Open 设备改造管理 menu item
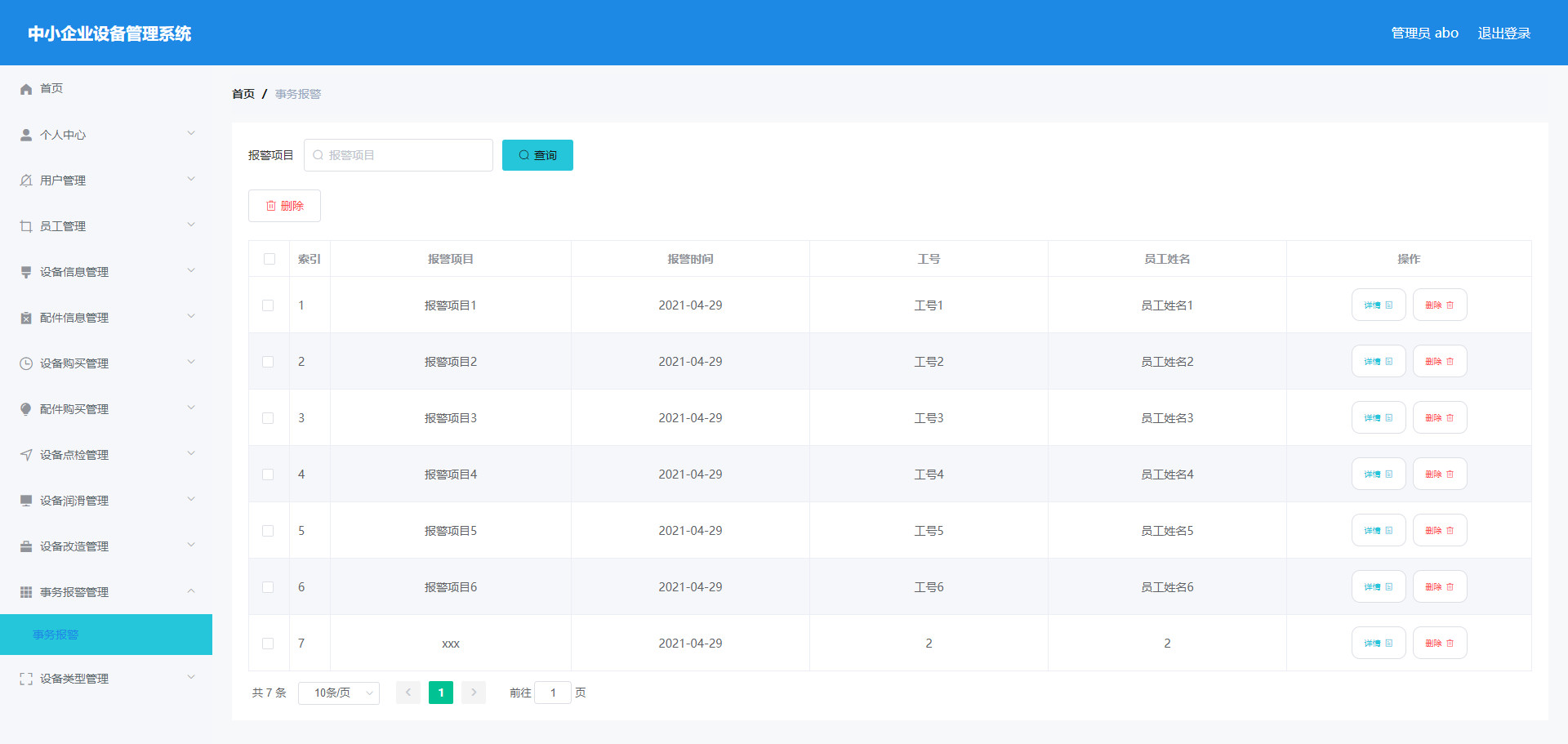 click(106, 546)
